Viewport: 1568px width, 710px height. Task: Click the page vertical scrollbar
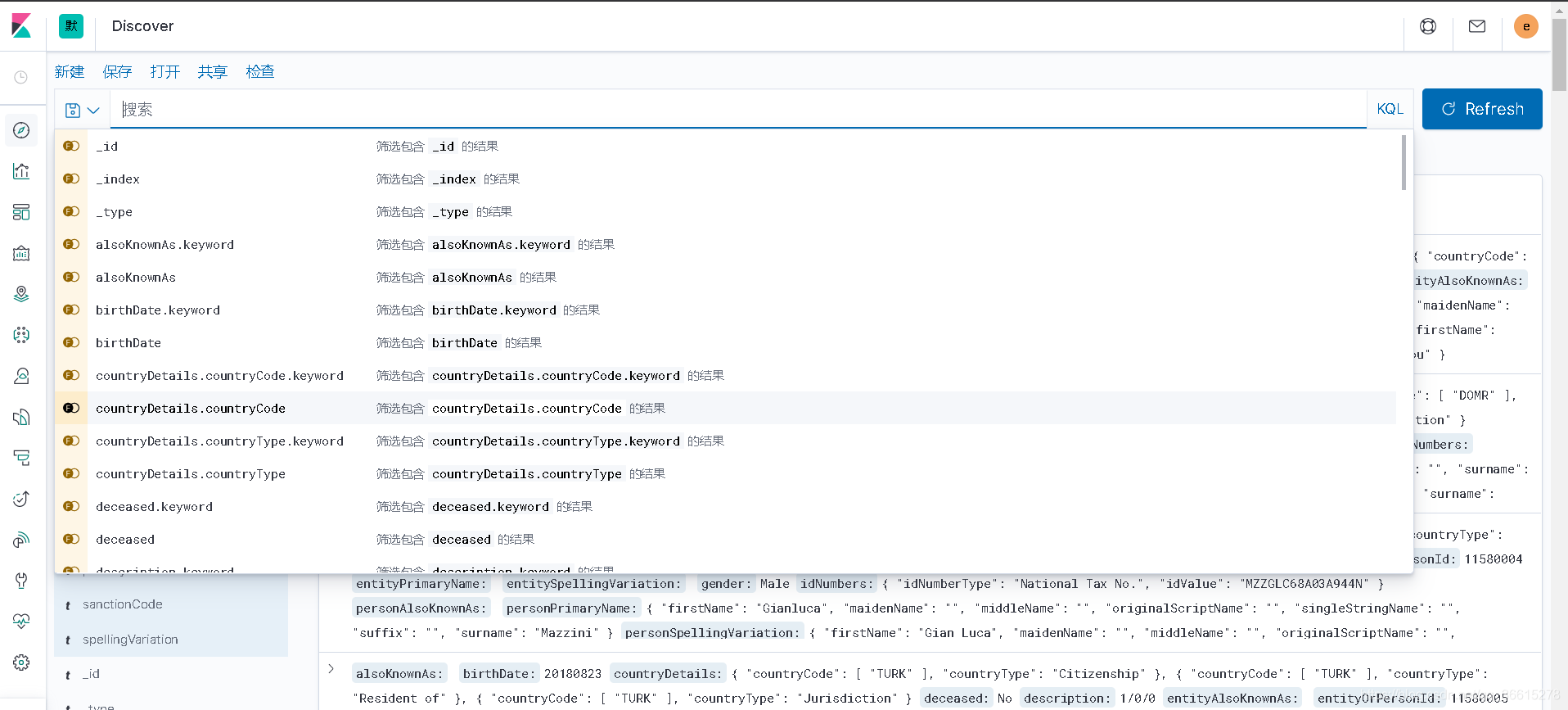[1559, 54]
